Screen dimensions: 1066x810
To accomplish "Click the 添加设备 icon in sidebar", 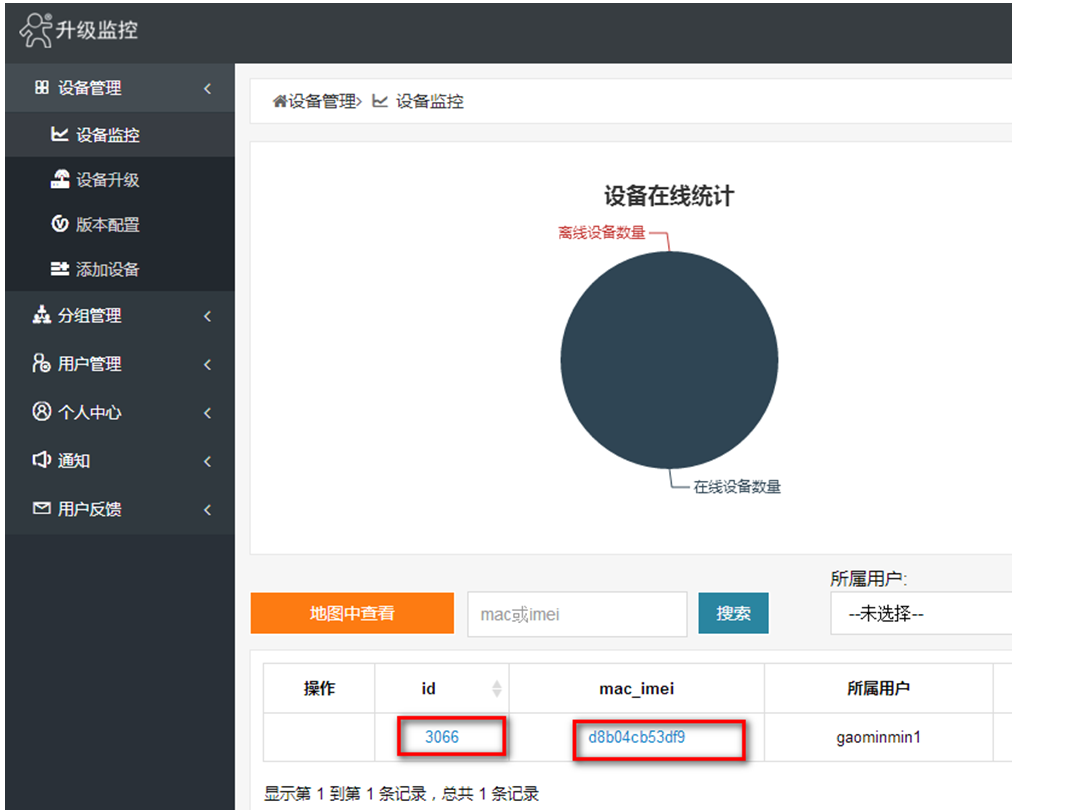I will (x=60, y=269).
